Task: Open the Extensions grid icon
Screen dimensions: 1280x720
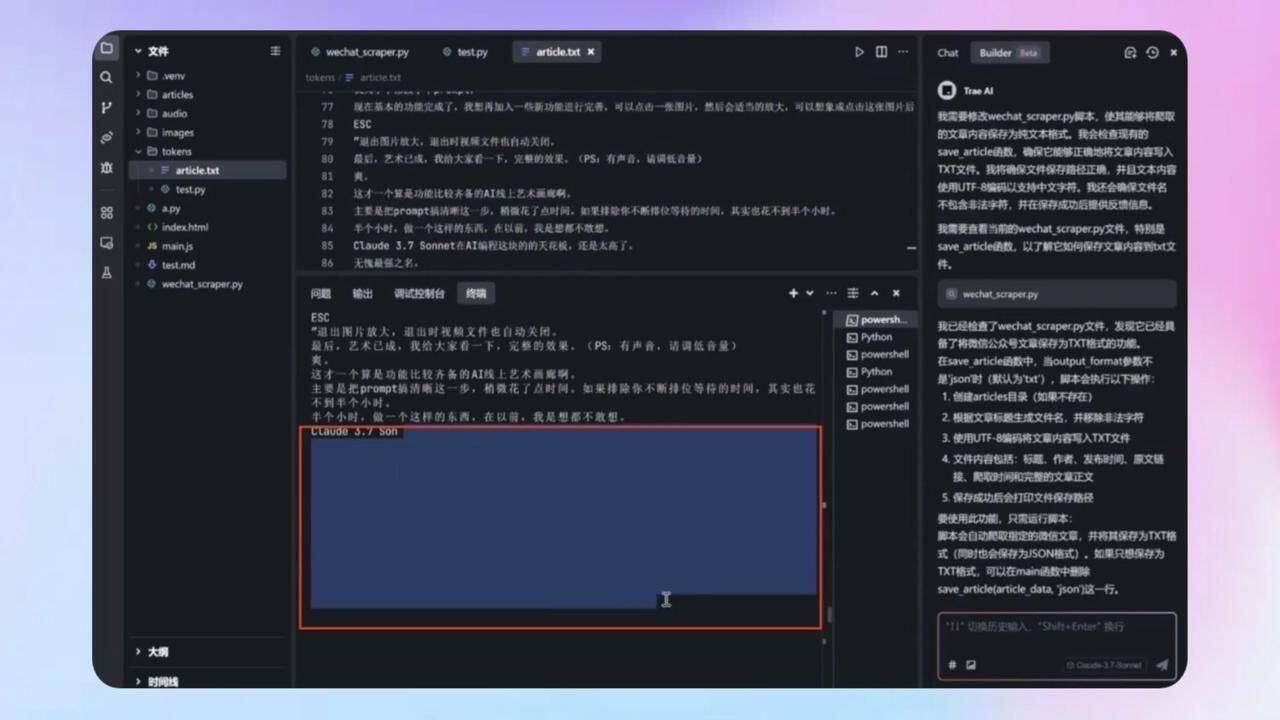Action: pyautogui.click(x=107, y=212)
